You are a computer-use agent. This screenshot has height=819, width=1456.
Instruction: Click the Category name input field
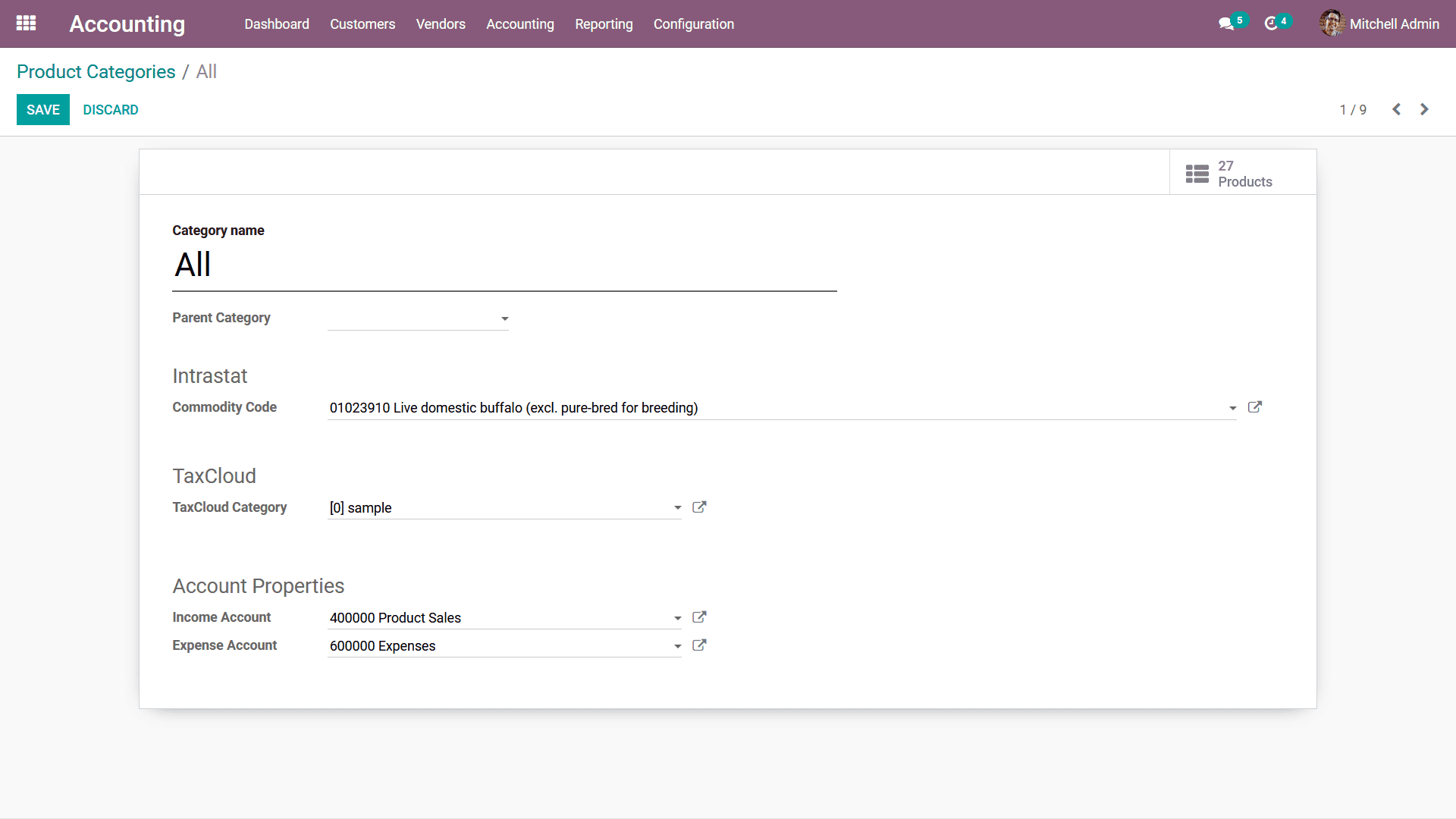tap(504, 265)
